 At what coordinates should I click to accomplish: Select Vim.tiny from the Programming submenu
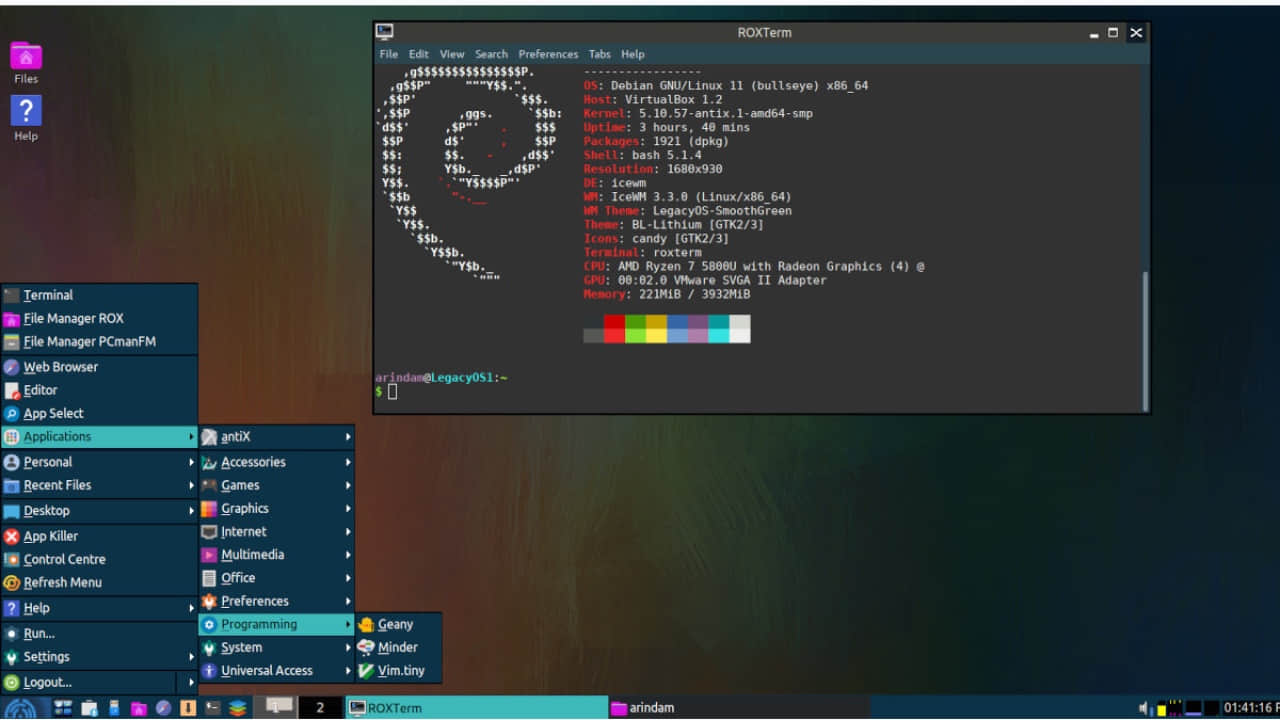point(399,670)
